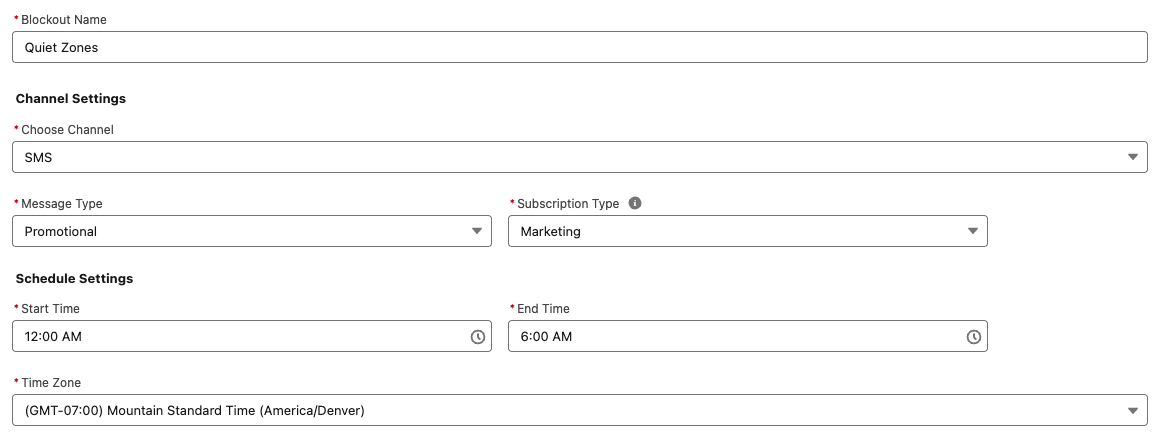Click the Subscription Type dropdown arrow
Viewport: 1174px width, 444px height.
(973, 231)
